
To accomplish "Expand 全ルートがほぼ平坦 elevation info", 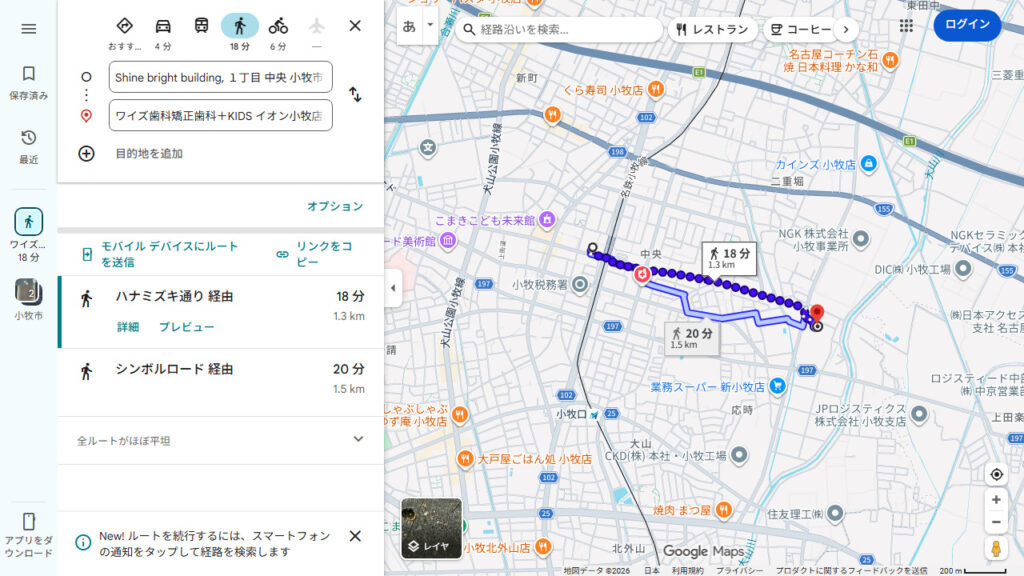I will [221, 440].
